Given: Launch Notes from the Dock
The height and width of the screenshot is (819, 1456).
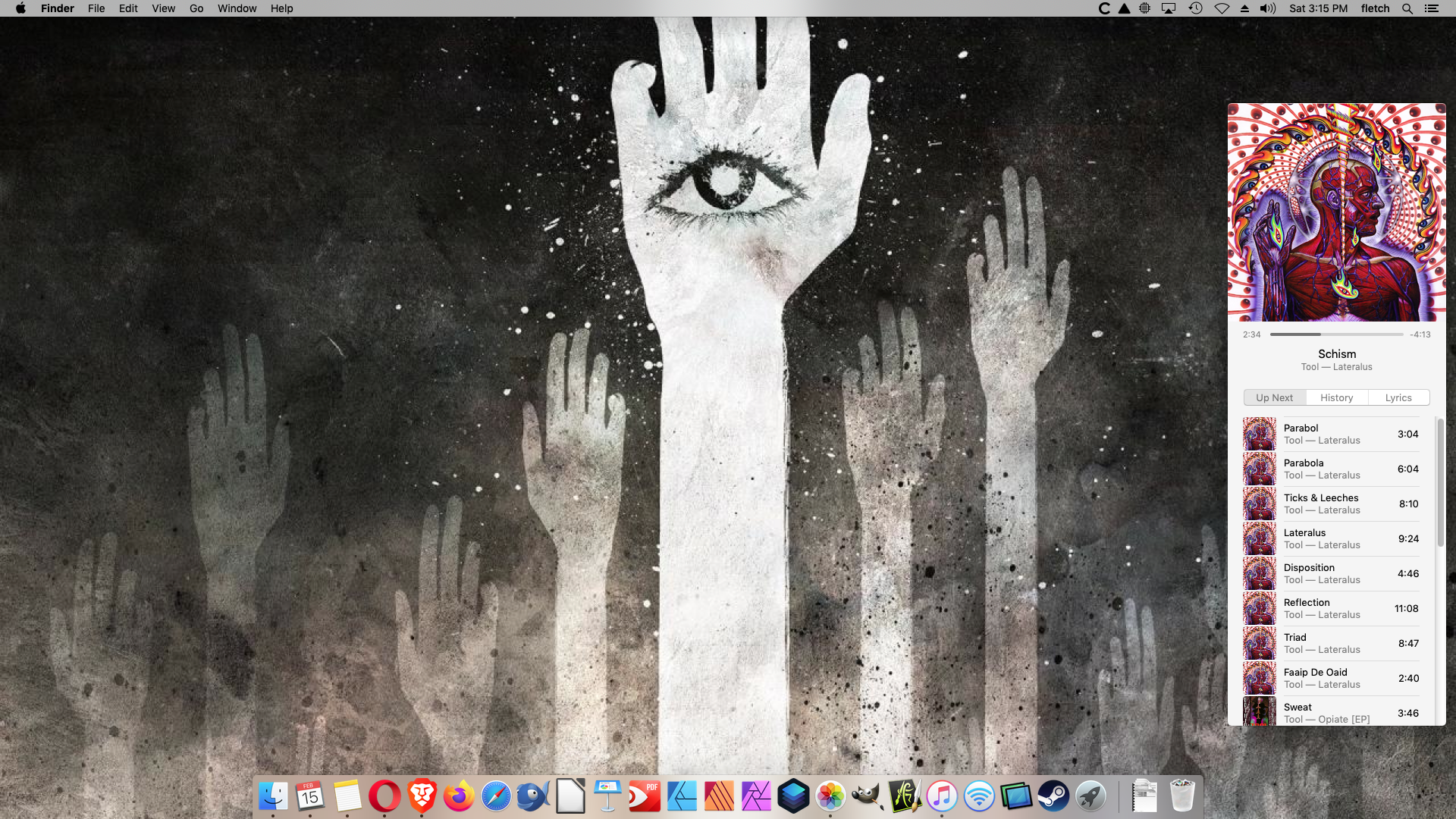Looking at the screenshot, I should (x=347, y=796).
